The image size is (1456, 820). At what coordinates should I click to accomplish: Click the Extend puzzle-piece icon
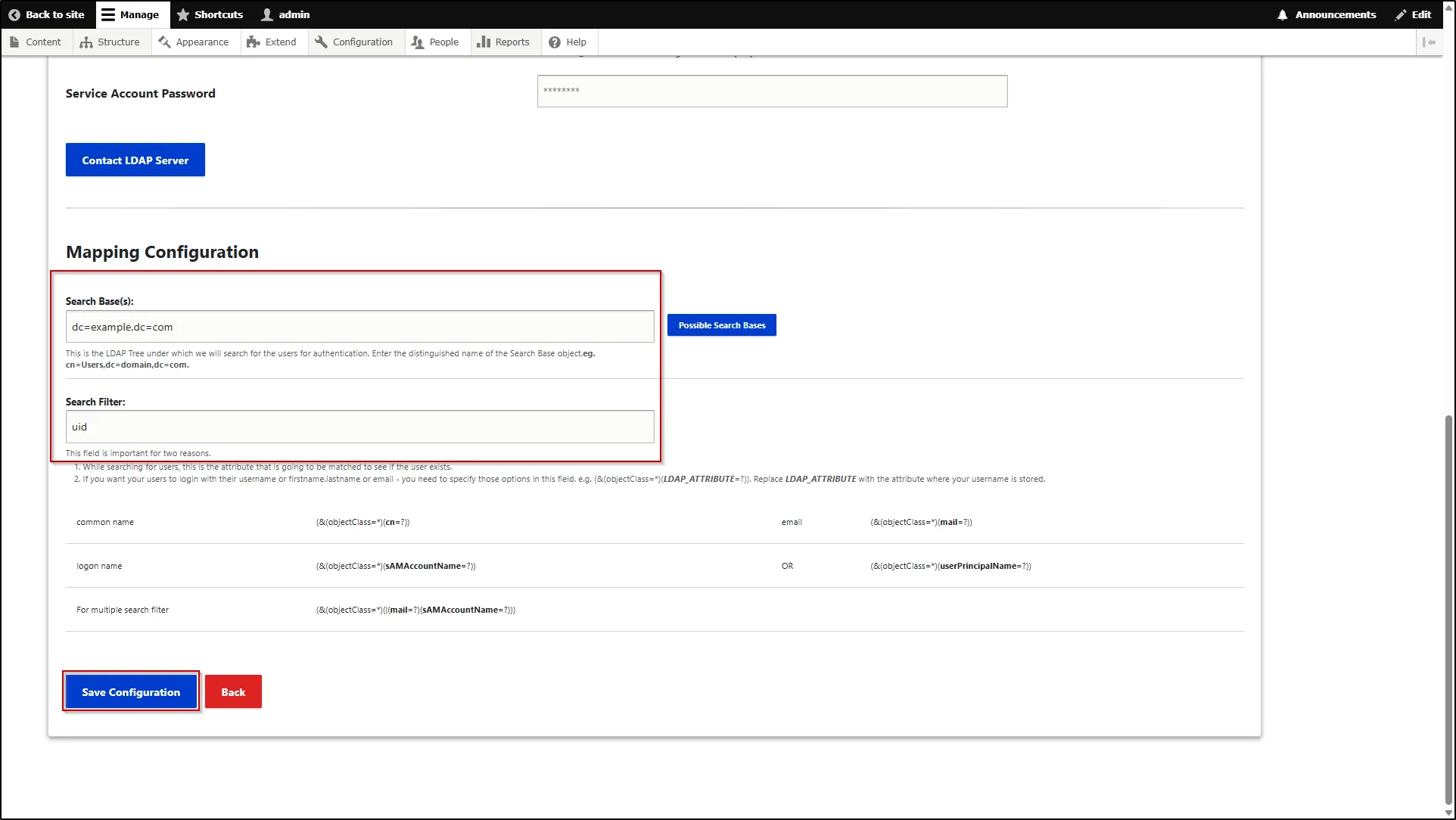(x=254, y=42)
